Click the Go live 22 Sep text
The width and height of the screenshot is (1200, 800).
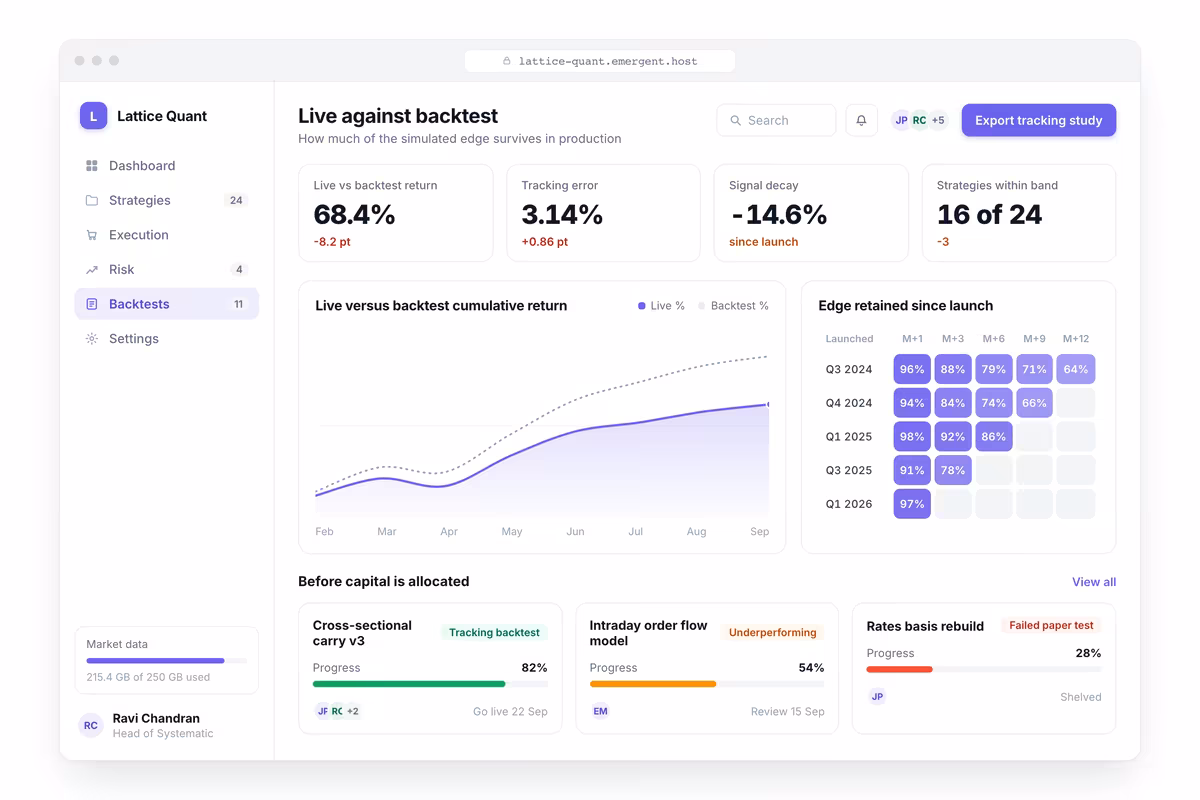pyautogui.click(x=510, y=712)
